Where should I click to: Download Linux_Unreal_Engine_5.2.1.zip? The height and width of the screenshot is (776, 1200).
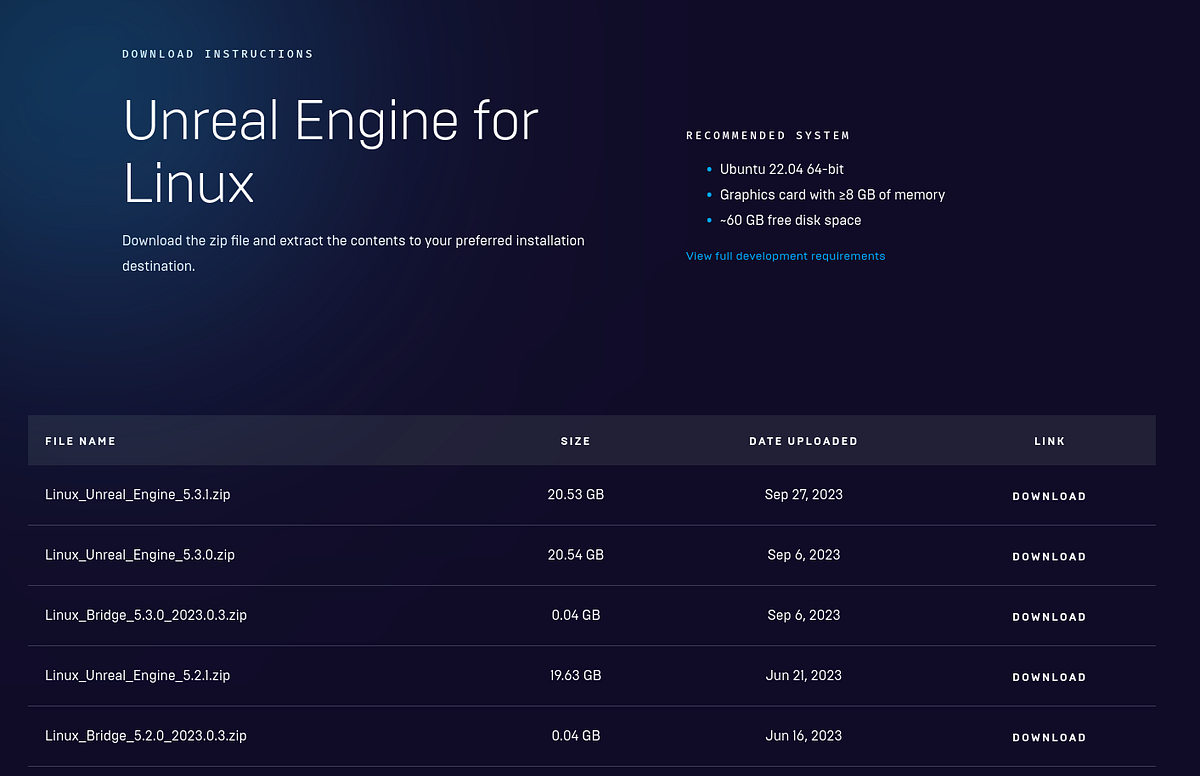(1049, 677)
